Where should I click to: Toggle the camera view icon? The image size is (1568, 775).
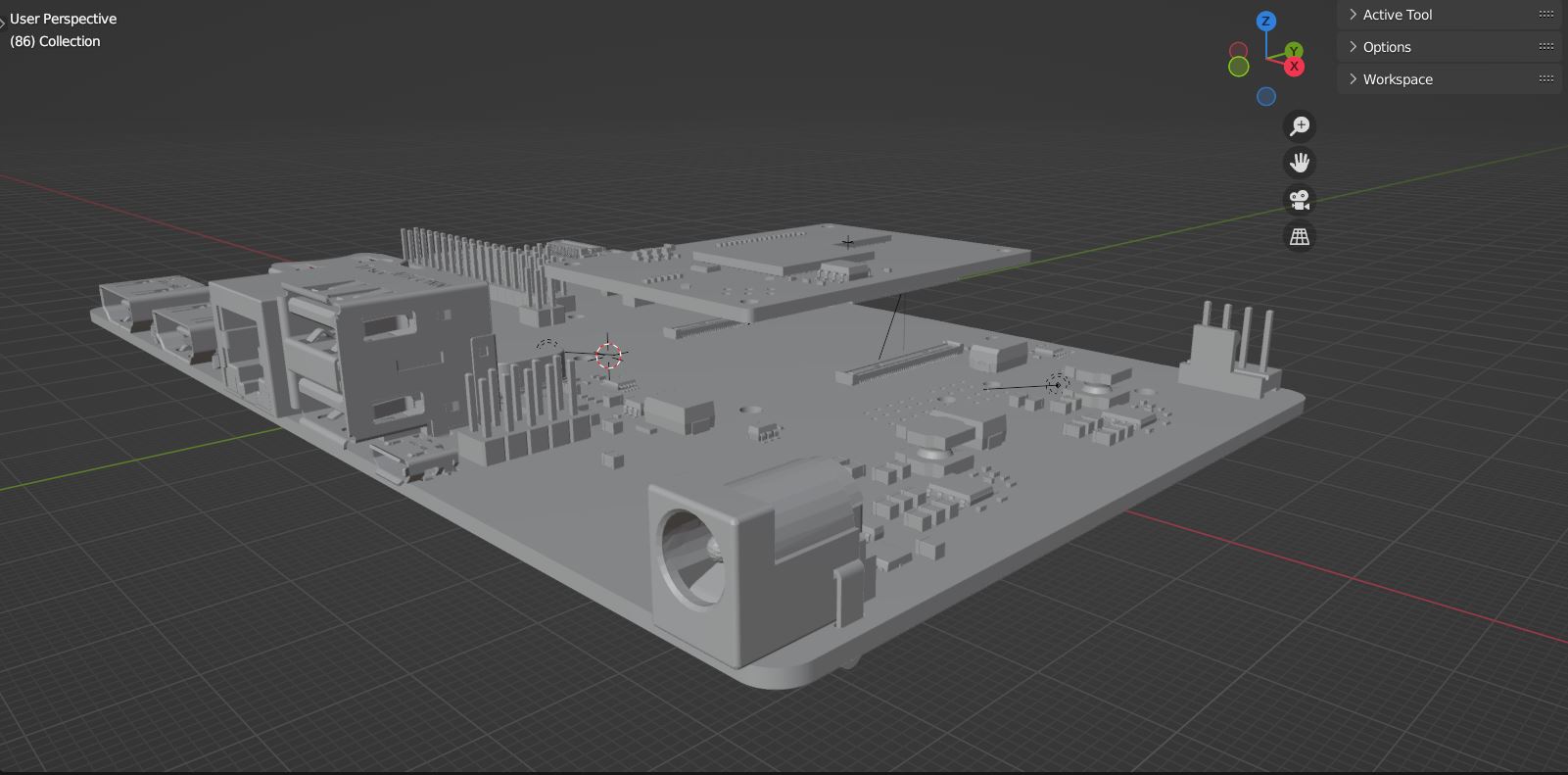[x=1300, y=200]
